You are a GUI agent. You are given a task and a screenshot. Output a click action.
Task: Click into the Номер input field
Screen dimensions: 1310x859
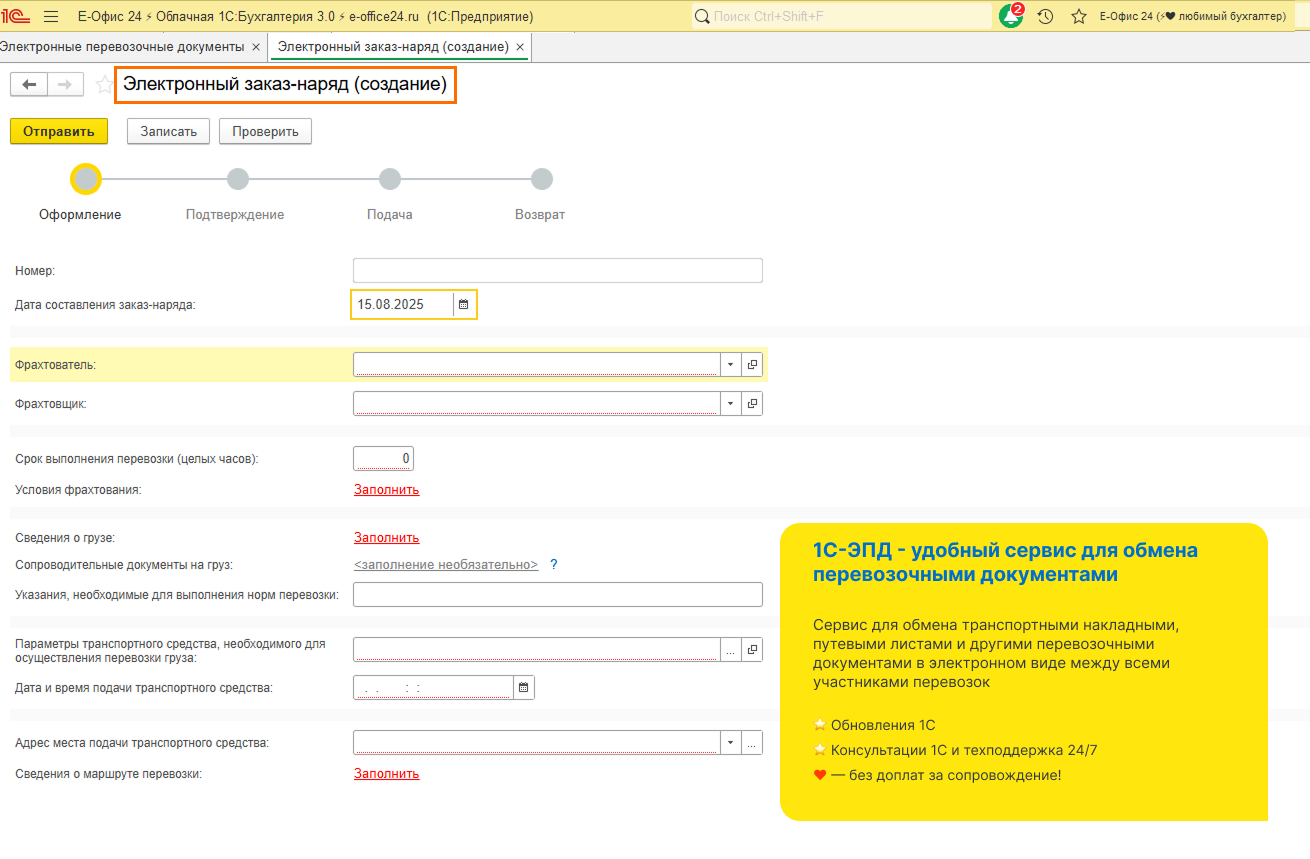click(557, 271)
